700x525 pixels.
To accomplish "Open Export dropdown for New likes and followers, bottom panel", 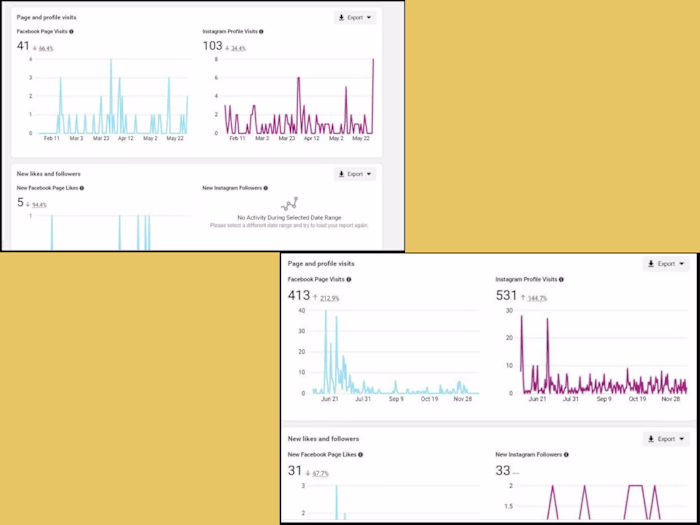I will click(666, 439).
